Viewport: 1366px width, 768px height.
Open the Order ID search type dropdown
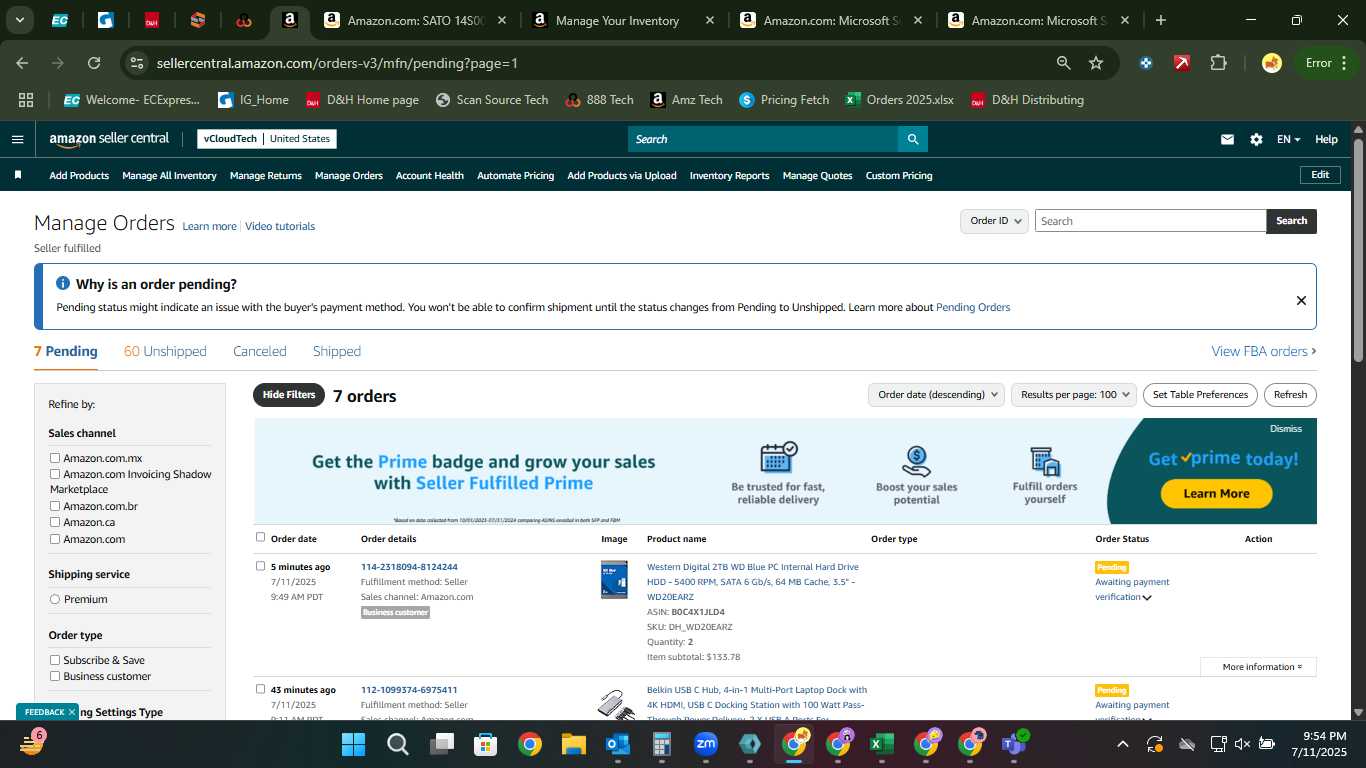[994, 221]
